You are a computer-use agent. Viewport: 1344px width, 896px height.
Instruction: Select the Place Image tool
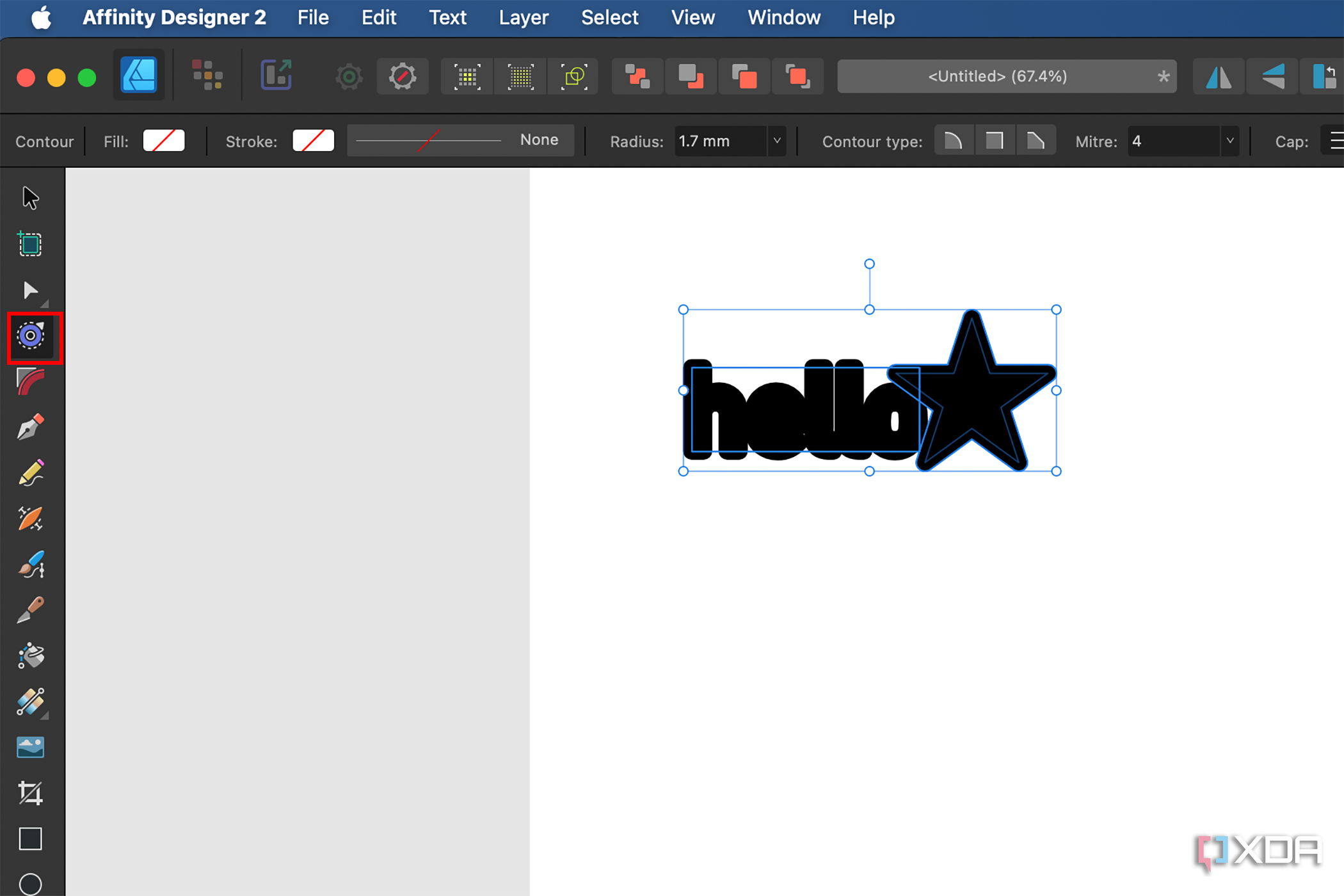pos(31,748)
